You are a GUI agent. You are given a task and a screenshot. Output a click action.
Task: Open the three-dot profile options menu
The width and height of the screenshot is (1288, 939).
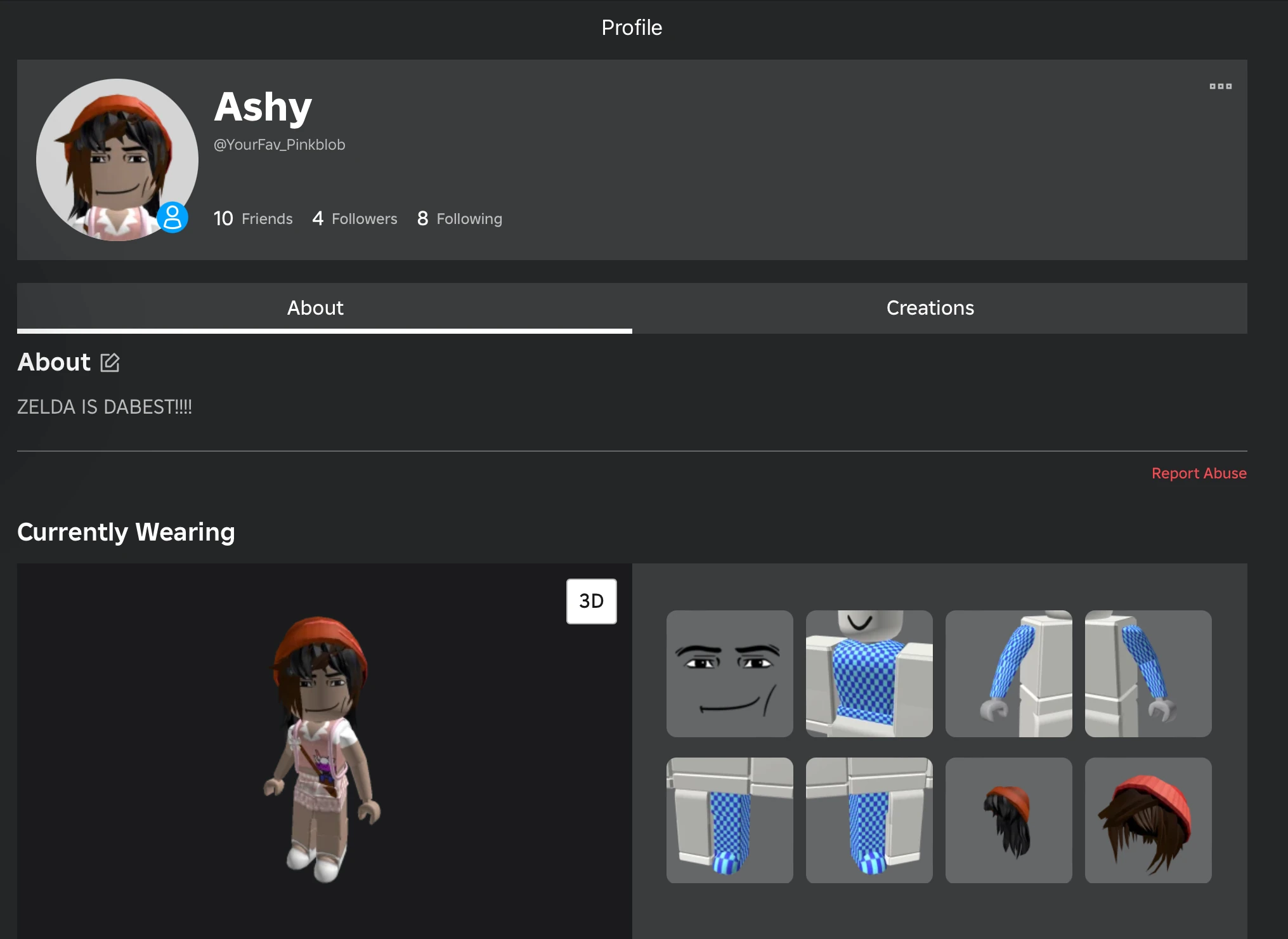tap(1220, 86)
